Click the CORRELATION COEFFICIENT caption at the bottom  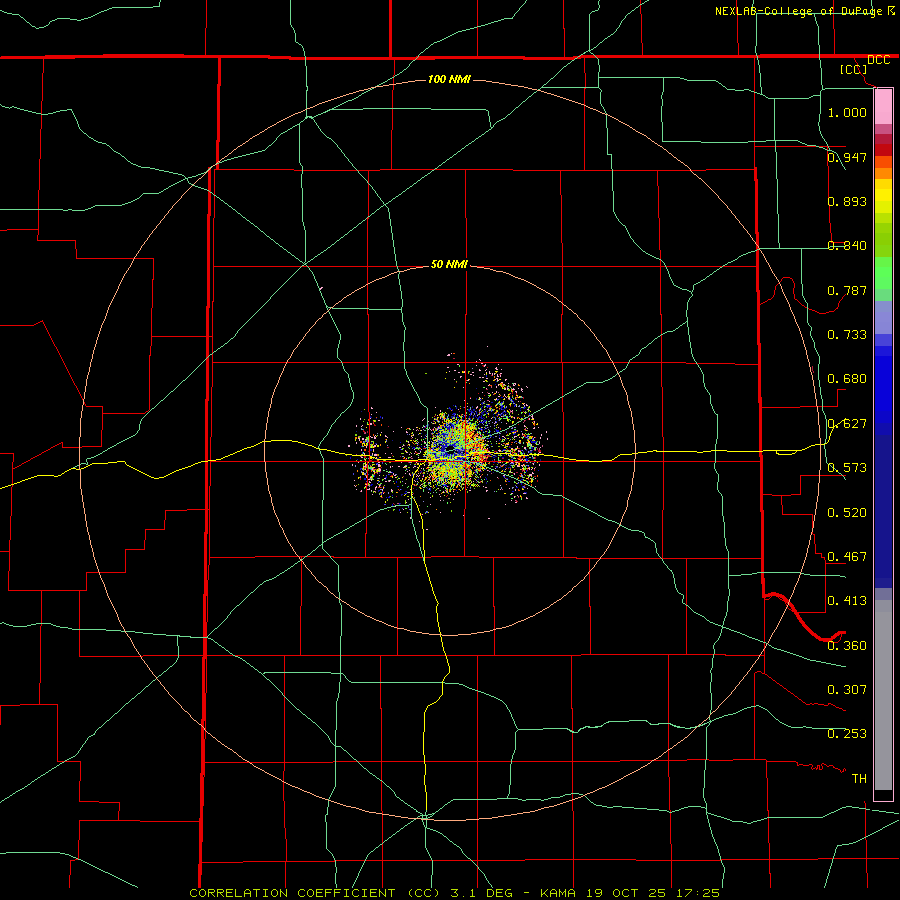[x=455, y=893]
